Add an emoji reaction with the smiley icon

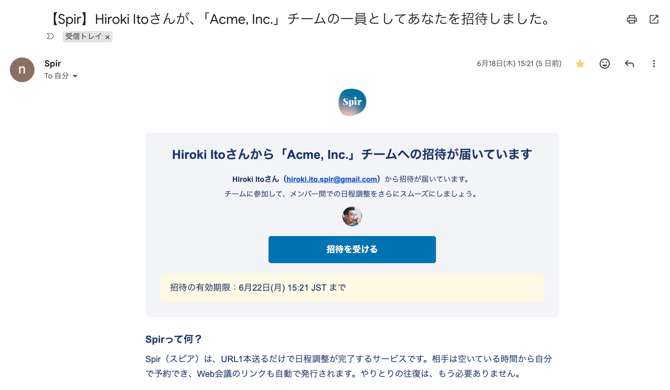pos(605,64)
